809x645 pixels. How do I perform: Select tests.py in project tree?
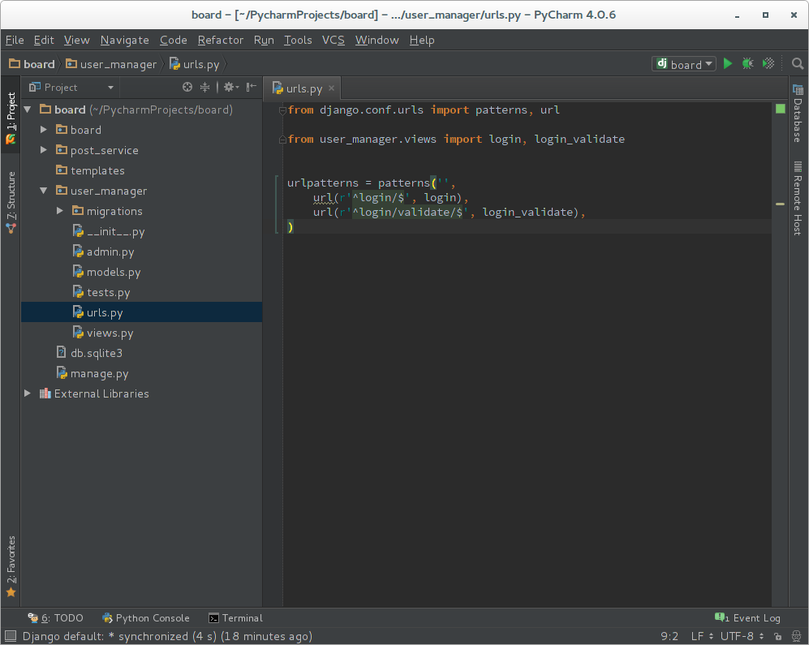click(101, 292)
